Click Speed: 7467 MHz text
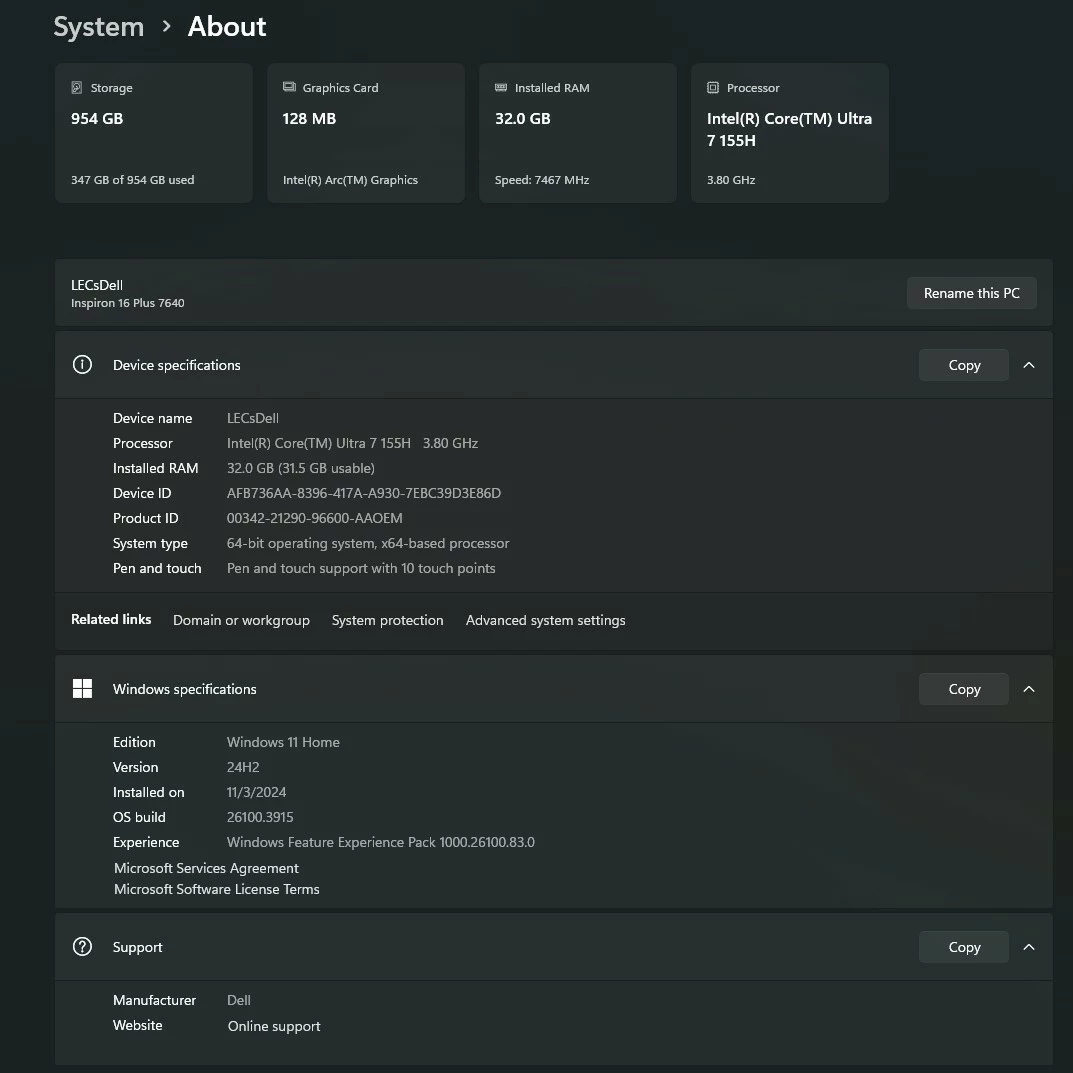Screen dimensions: 1073x1073 [541, 180]
